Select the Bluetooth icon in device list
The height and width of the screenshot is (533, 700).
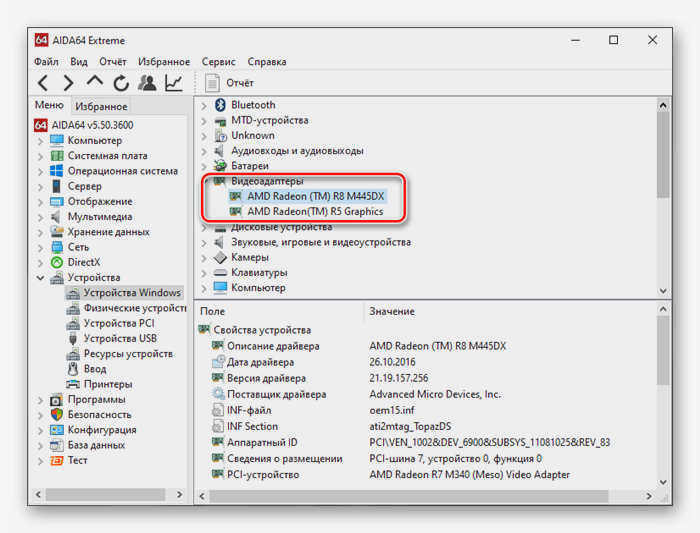coord(220,105)
